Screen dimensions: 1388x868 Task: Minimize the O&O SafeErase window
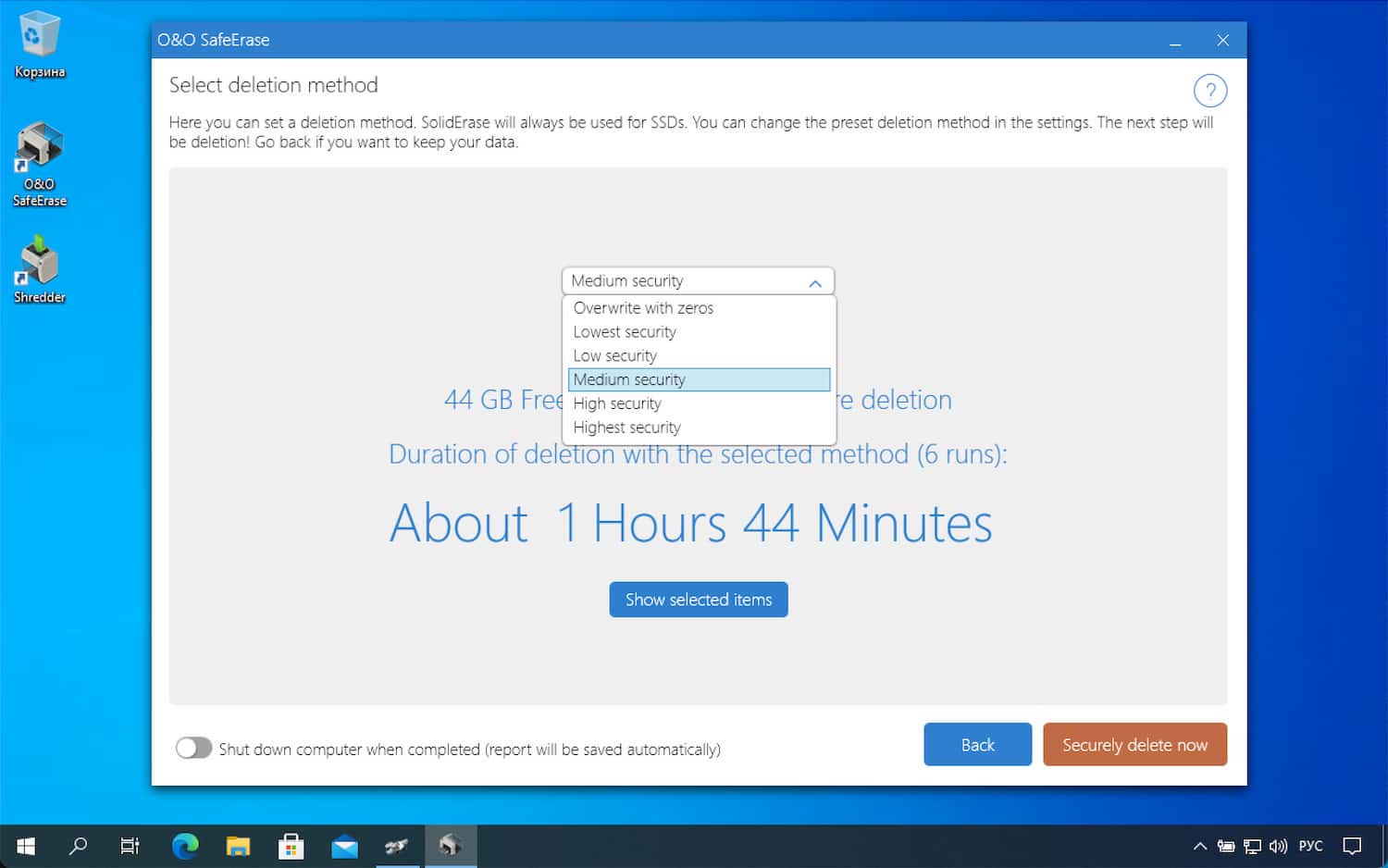[x=1175, y=41]
